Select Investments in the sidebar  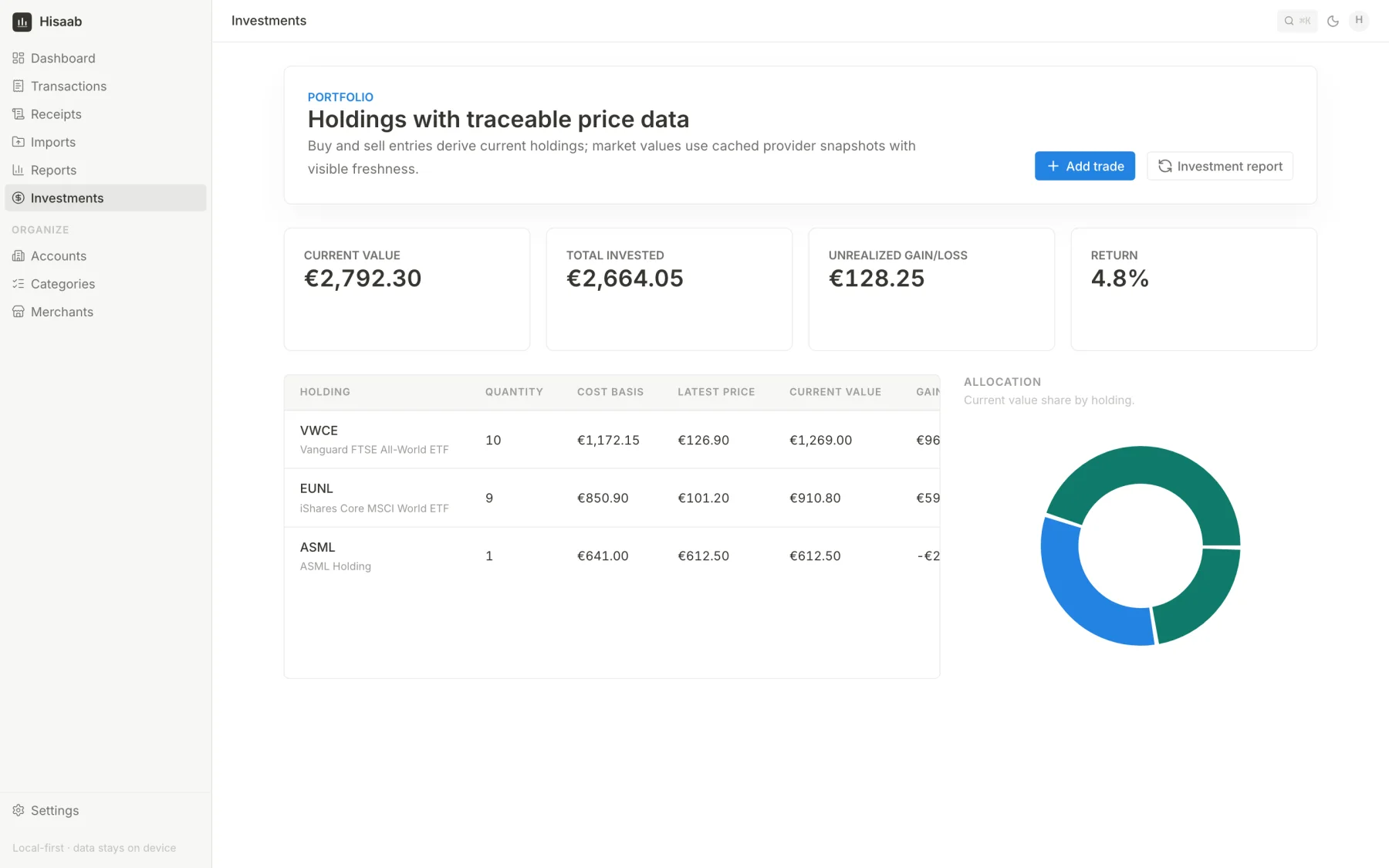tap(106, 198)
